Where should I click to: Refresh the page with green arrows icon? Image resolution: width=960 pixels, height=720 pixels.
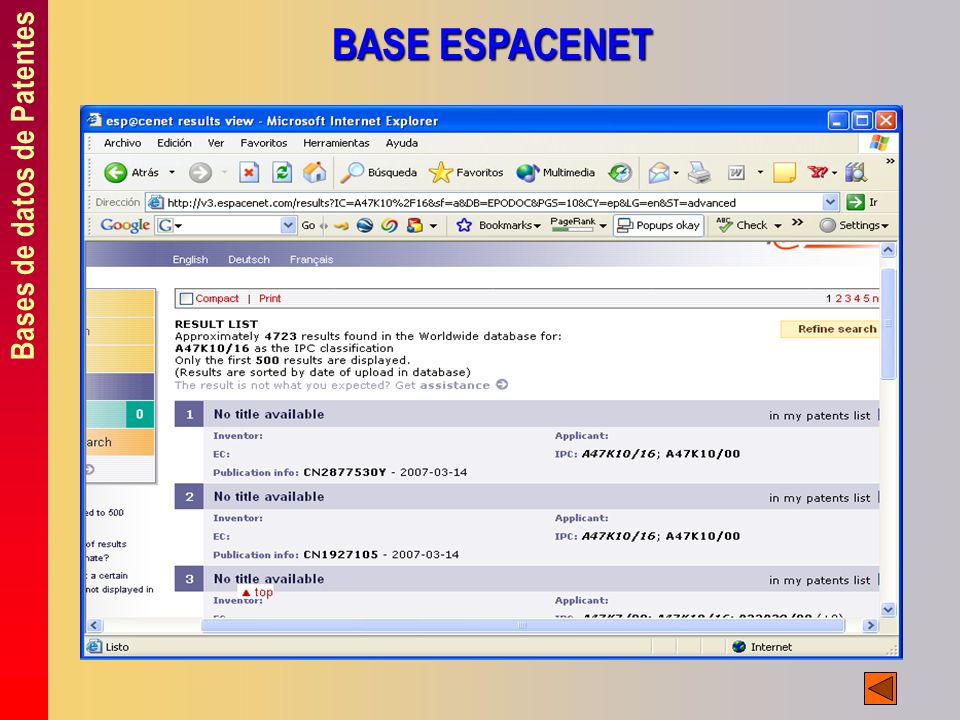coord(282,173)
